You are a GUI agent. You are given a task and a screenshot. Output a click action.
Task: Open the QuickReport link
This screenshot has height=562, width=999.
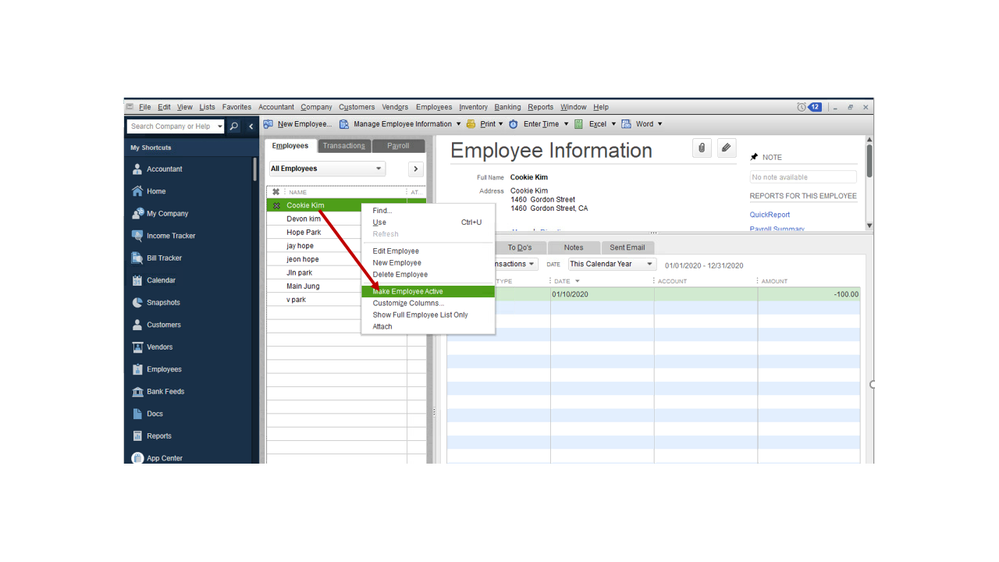pyautogui.click(x=770, y=215)
